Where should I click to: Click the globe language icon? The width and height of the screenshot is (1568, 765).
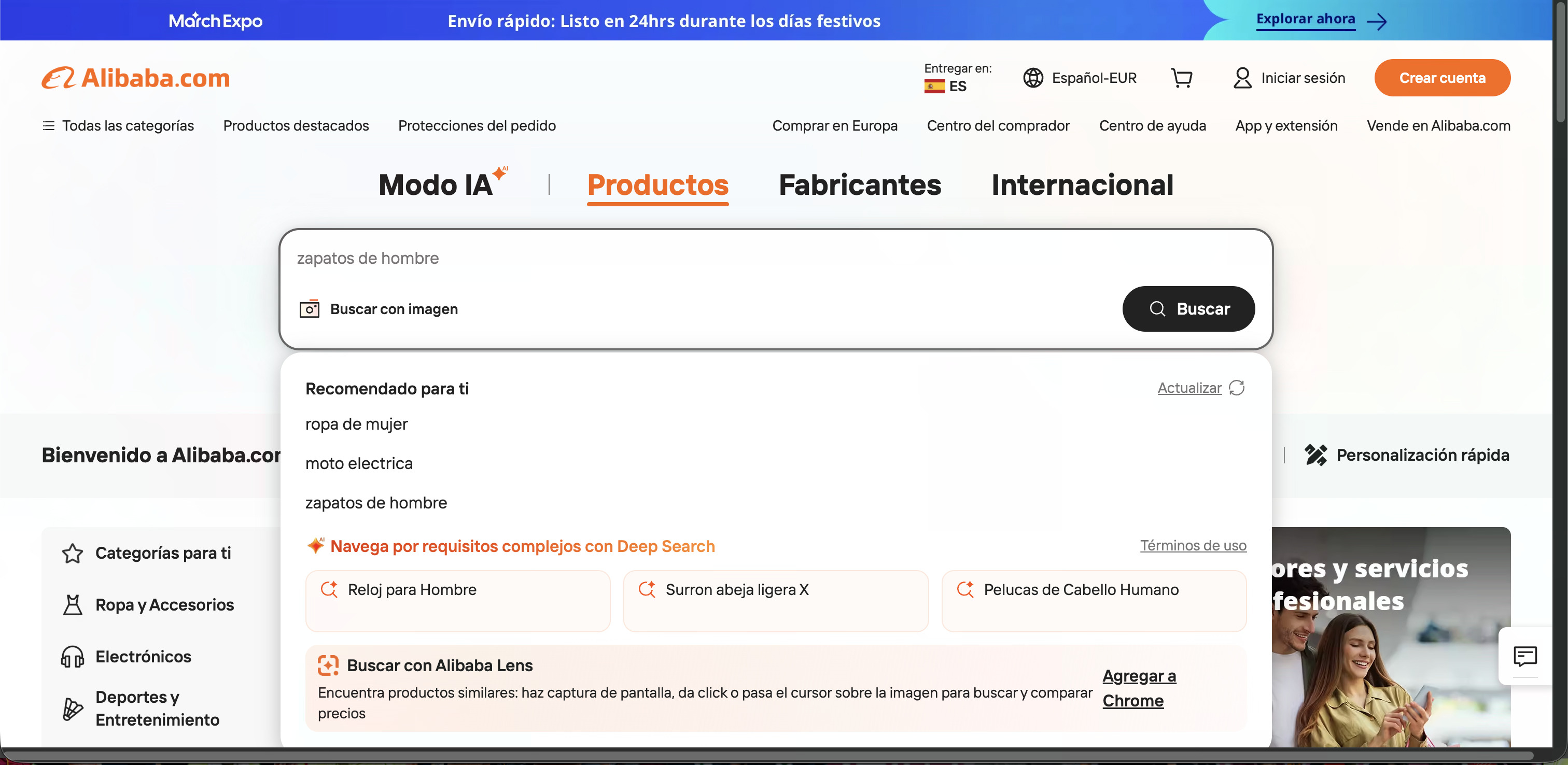coord(1033,78)
